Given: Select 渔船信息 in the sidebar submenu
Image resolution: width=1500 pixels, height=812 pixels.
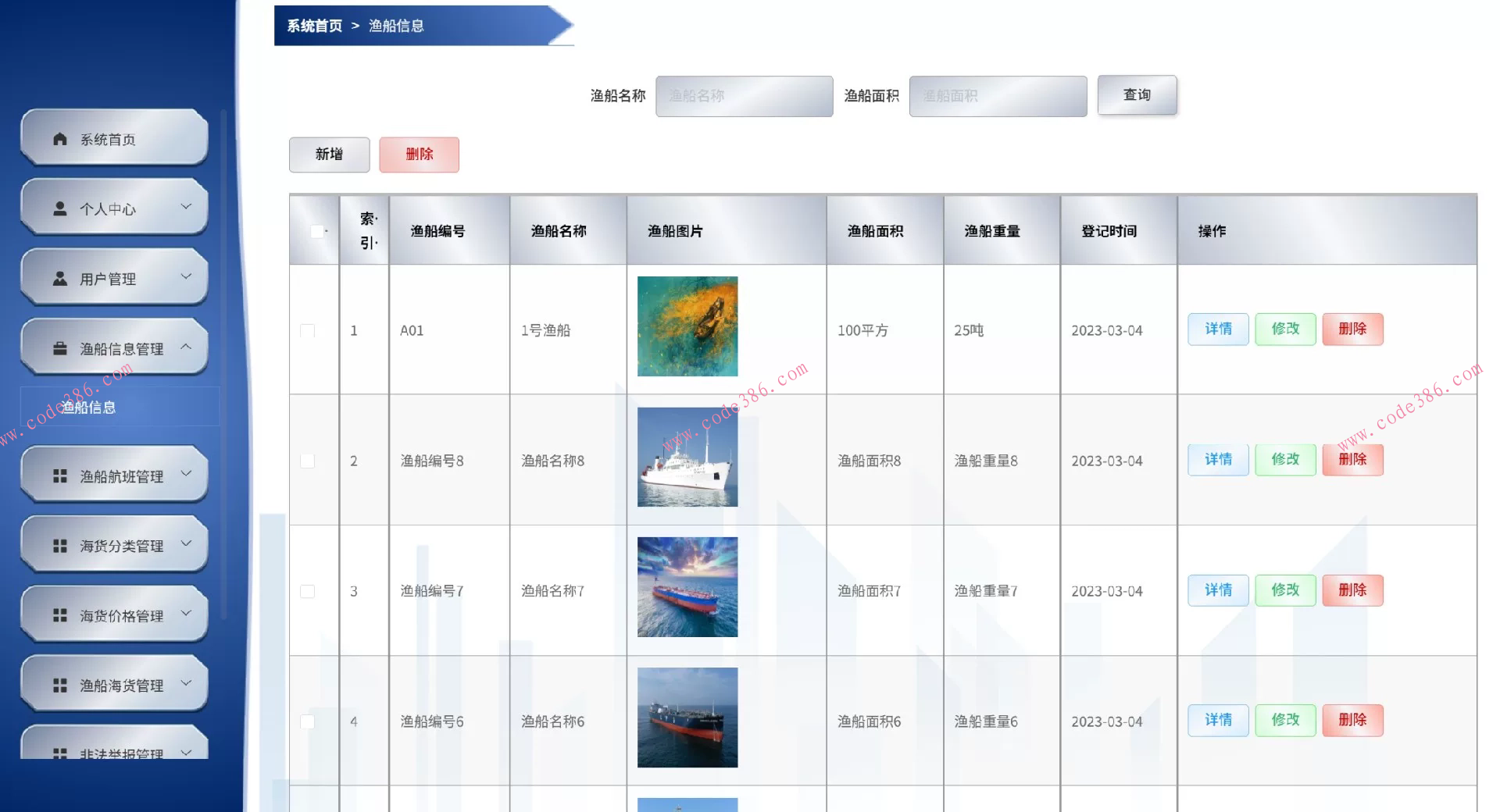Looking at the screenshot, I should [x=89, y=407].
